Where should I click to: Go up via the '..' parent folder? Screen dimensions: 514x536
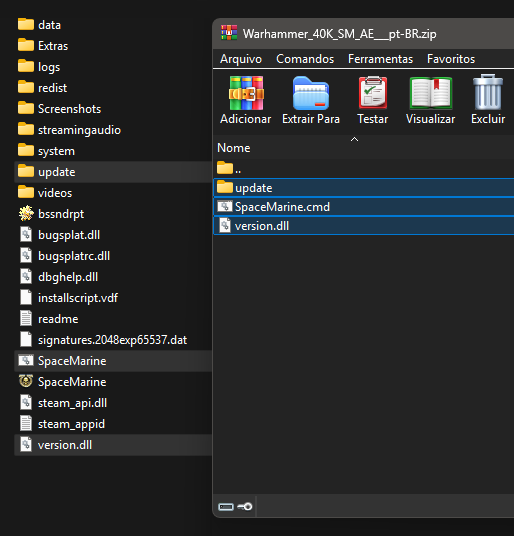(364, 168)
